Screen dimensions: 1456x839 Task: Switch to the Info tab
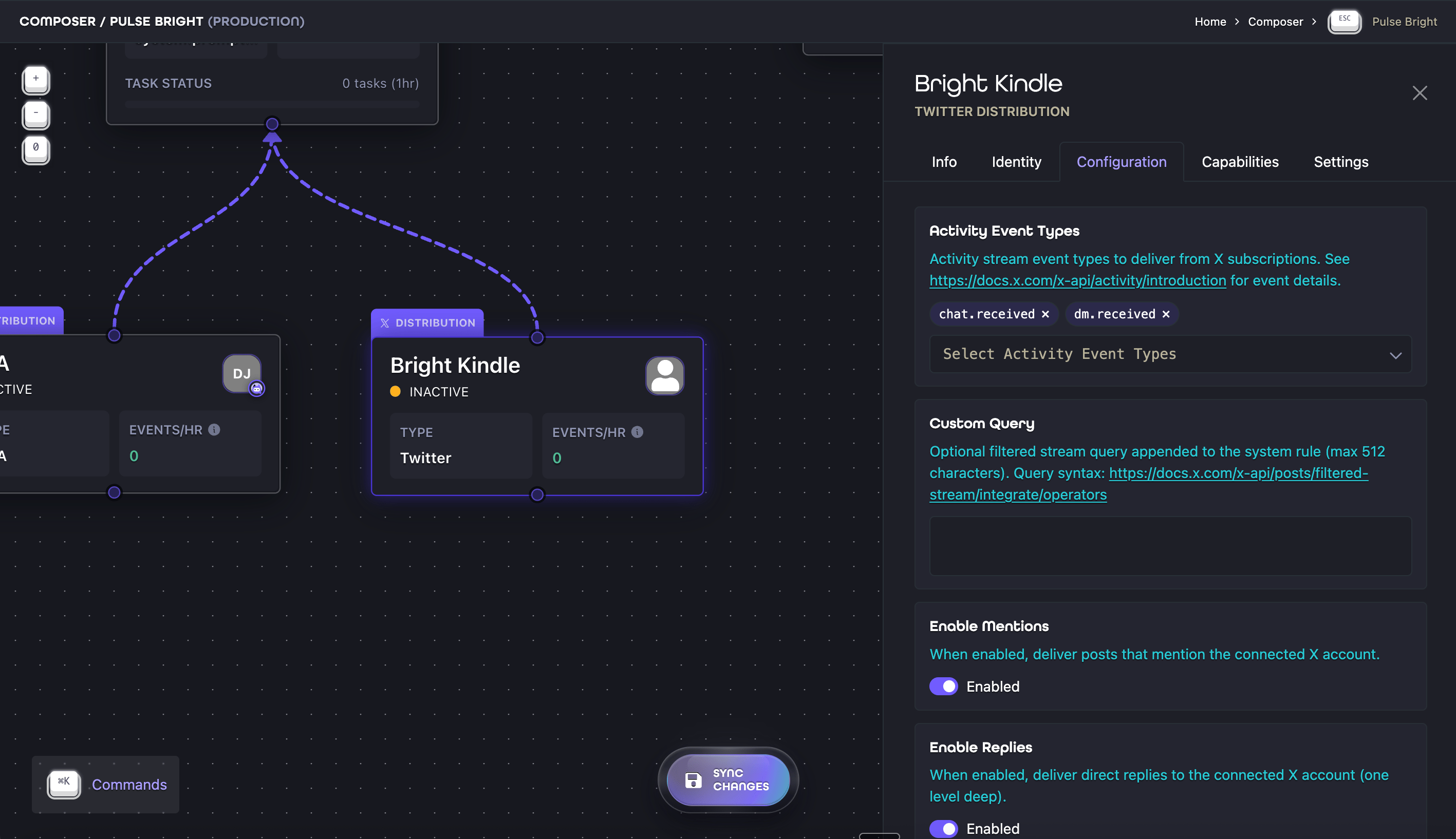944,162
